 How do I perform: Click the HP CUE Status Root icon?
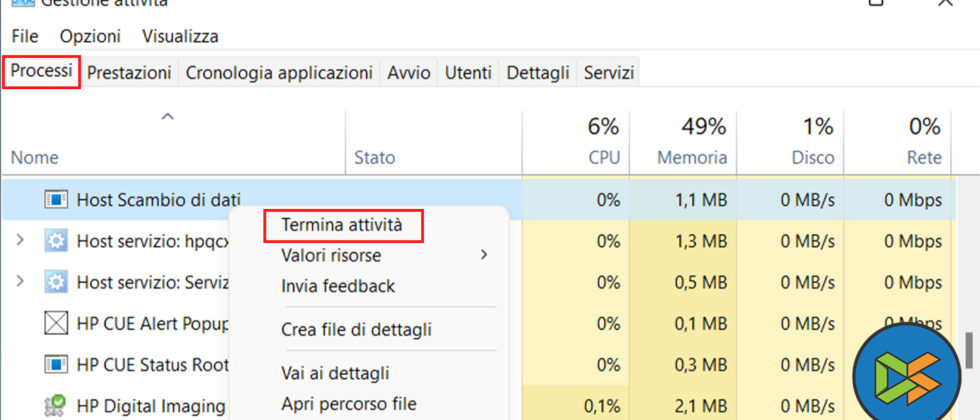coord(55,365)
